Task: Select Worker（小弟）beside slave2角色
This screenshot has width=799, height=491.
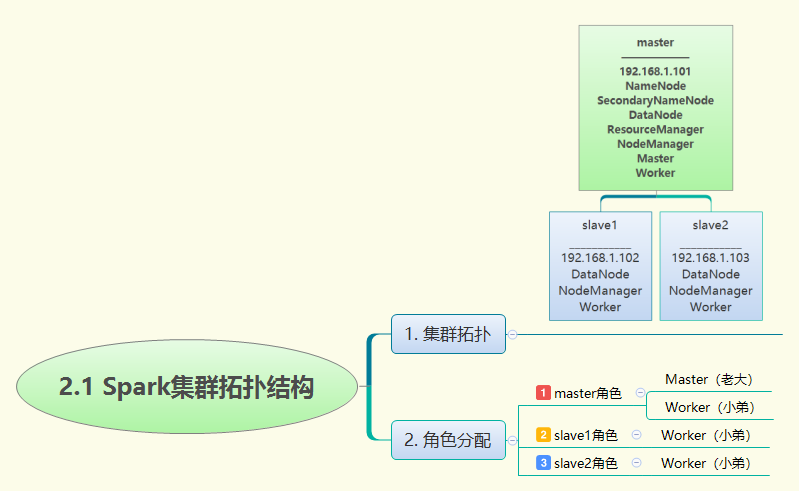Action: click(x=706, y=463)
